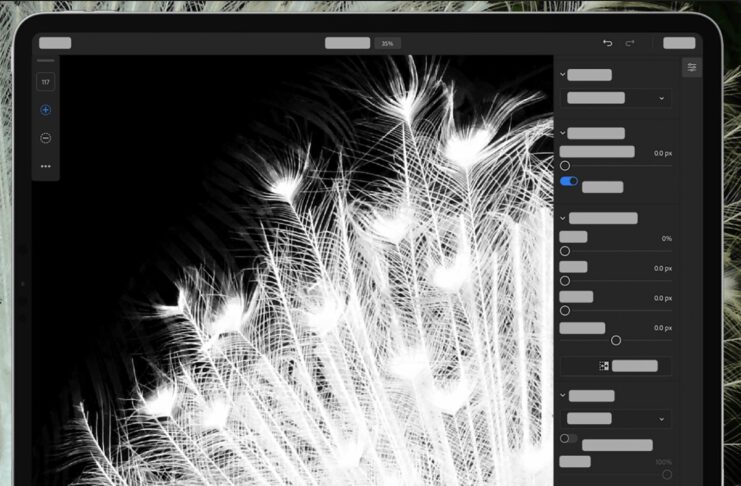Click the gray button at app top-right corner
The width and height of the screenshot is (741, 486).
679,43
